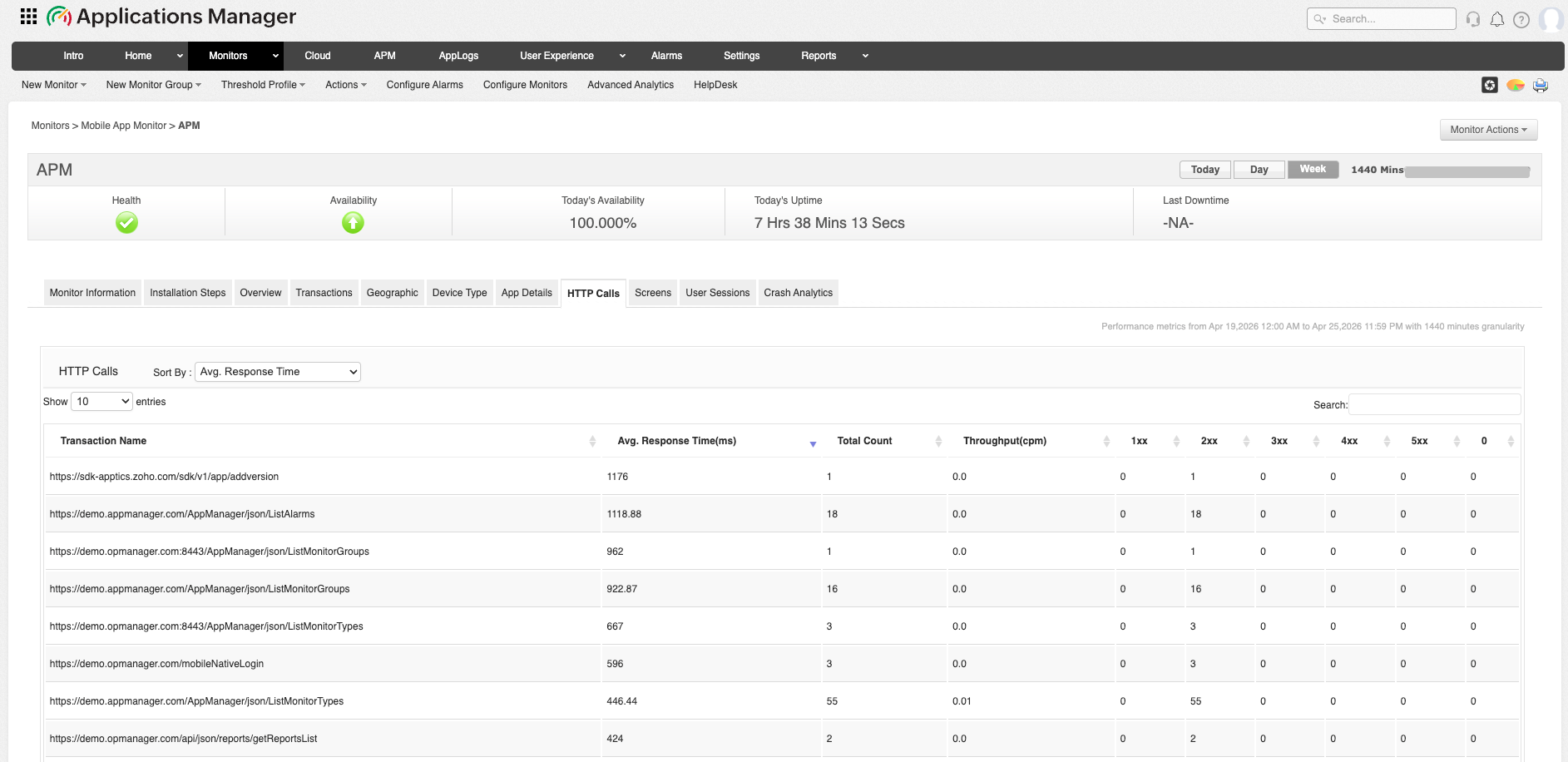1568x762 pixels.
Task: Click the printer icon
Action: (x=1541, y=85)
